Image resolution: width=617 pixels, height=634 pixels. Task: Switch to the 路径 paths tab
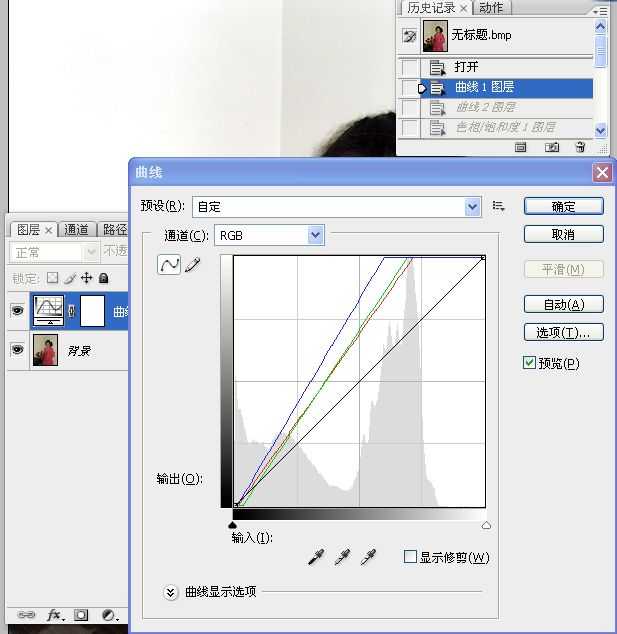coord(115,229)
